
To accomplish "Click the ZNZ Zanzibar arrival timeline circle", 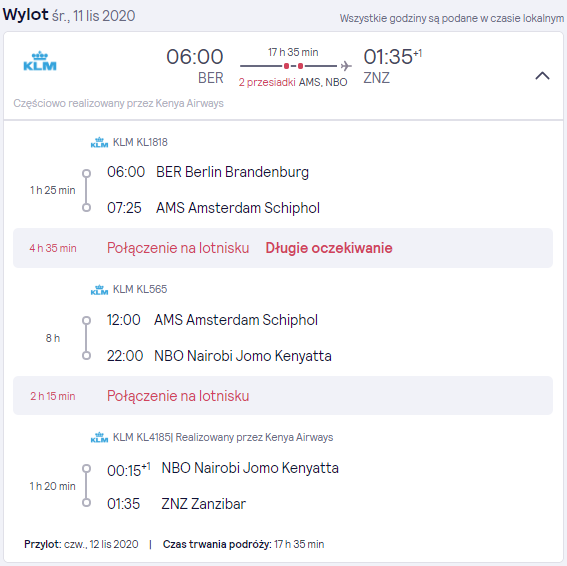I will [86, 502].
